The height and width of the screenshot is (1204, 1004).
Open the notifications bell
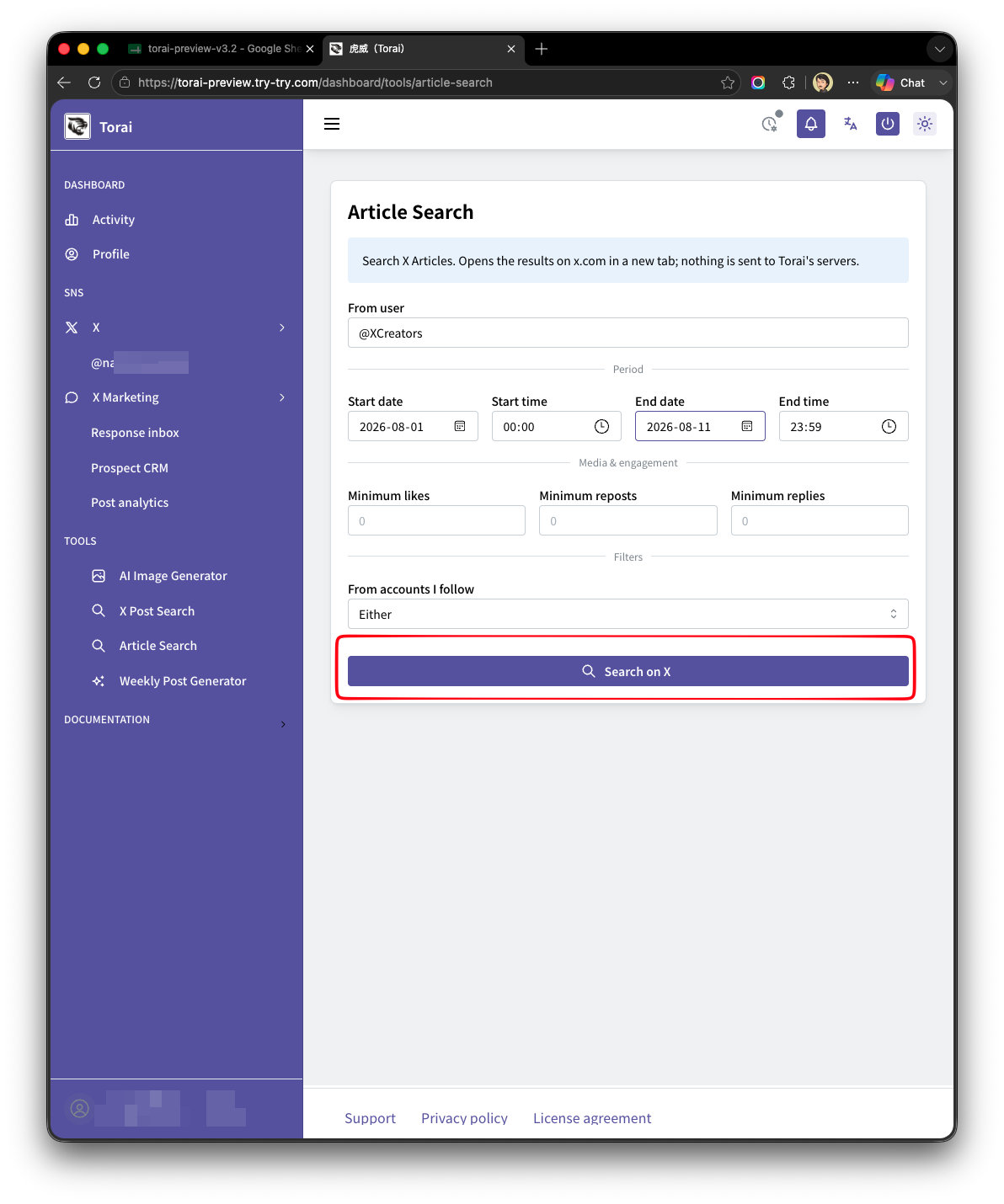[811, 124]
